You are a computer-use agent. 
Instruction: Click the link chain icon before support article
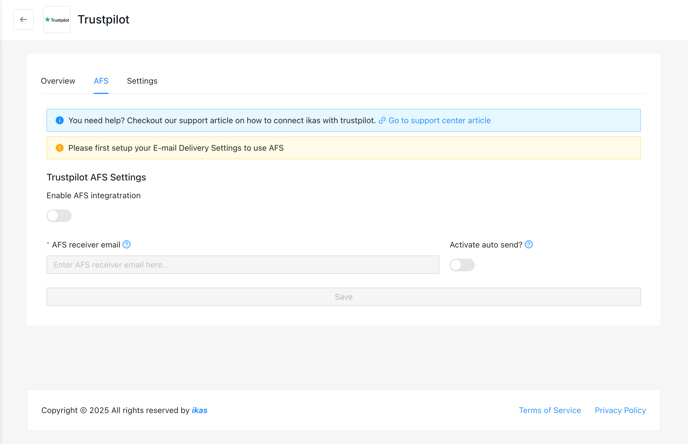(x=382, y=120)
